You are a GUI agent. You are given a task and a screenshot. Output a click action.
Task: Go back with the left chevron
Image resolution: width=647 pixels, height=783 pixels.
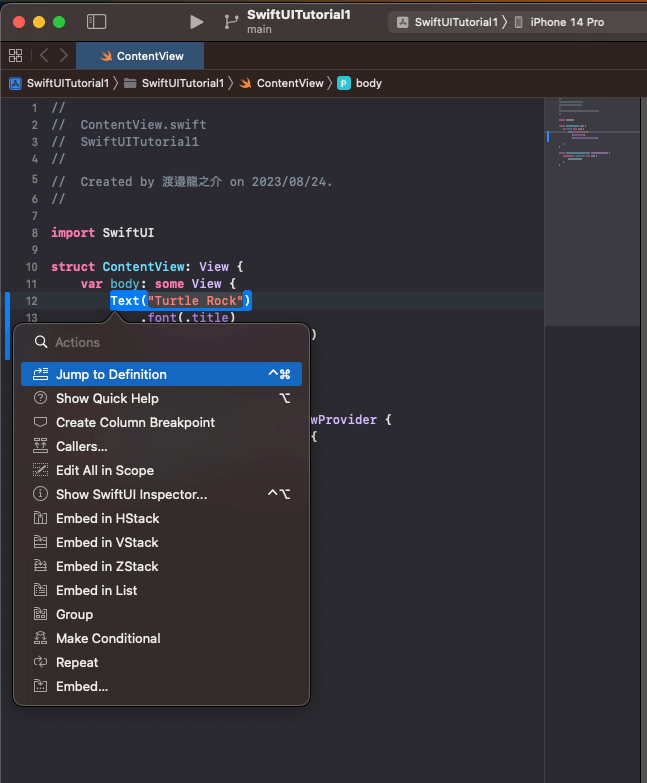(44, 55)
